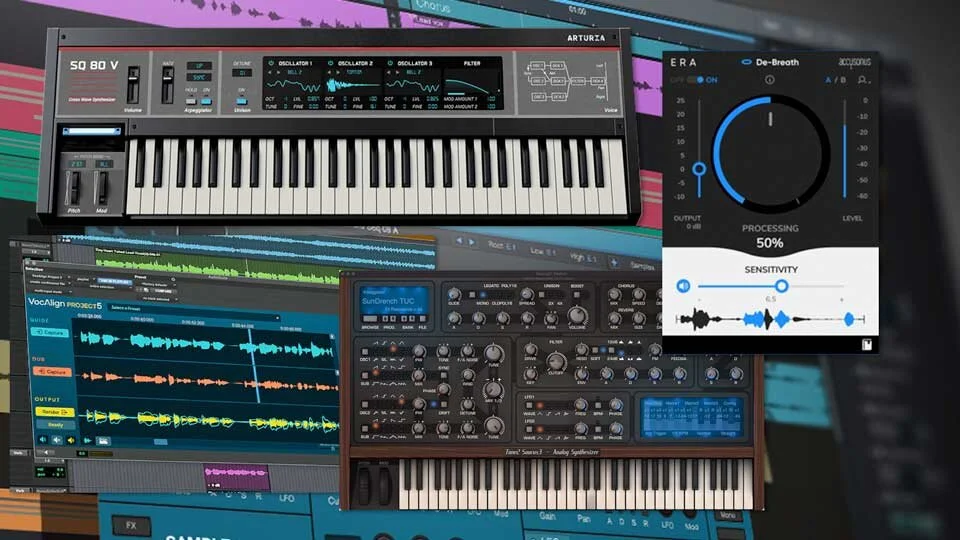960x540 pixels.
Task: Click the yellow output speaker icon in VocAlign
Action: [x=71, y=440]
